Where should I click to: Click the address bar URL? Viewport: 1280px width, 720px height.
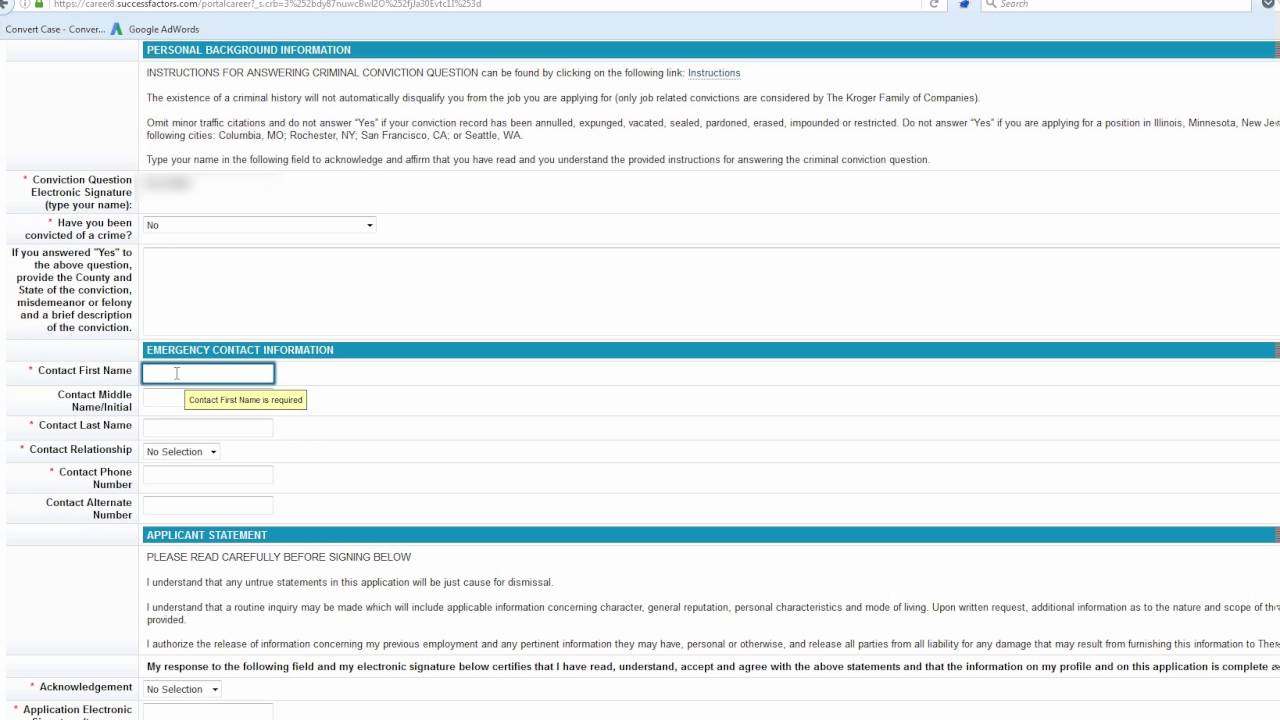pyautogui.click(x=267, y=4)
